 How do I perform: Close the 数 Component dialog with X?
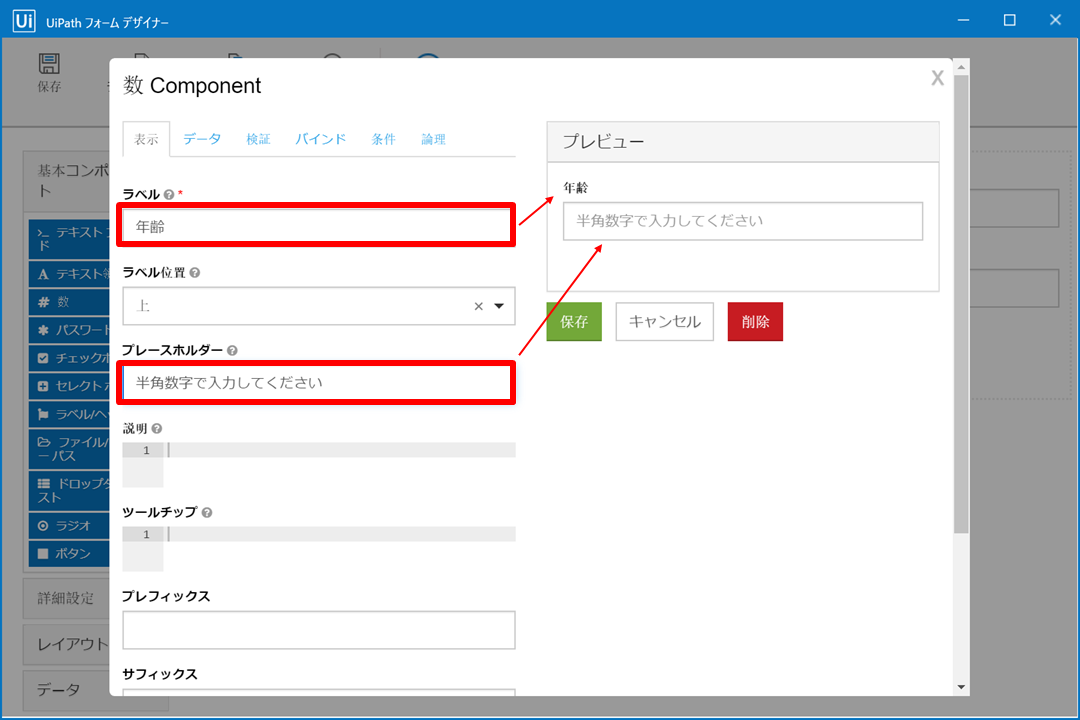pos(937,78)
